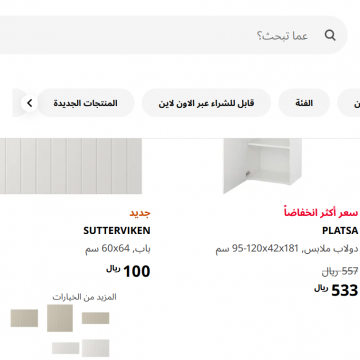360x360 pixels.
Task: Click the PLATSA white wardrobe product image
Action: pos(263,166)
